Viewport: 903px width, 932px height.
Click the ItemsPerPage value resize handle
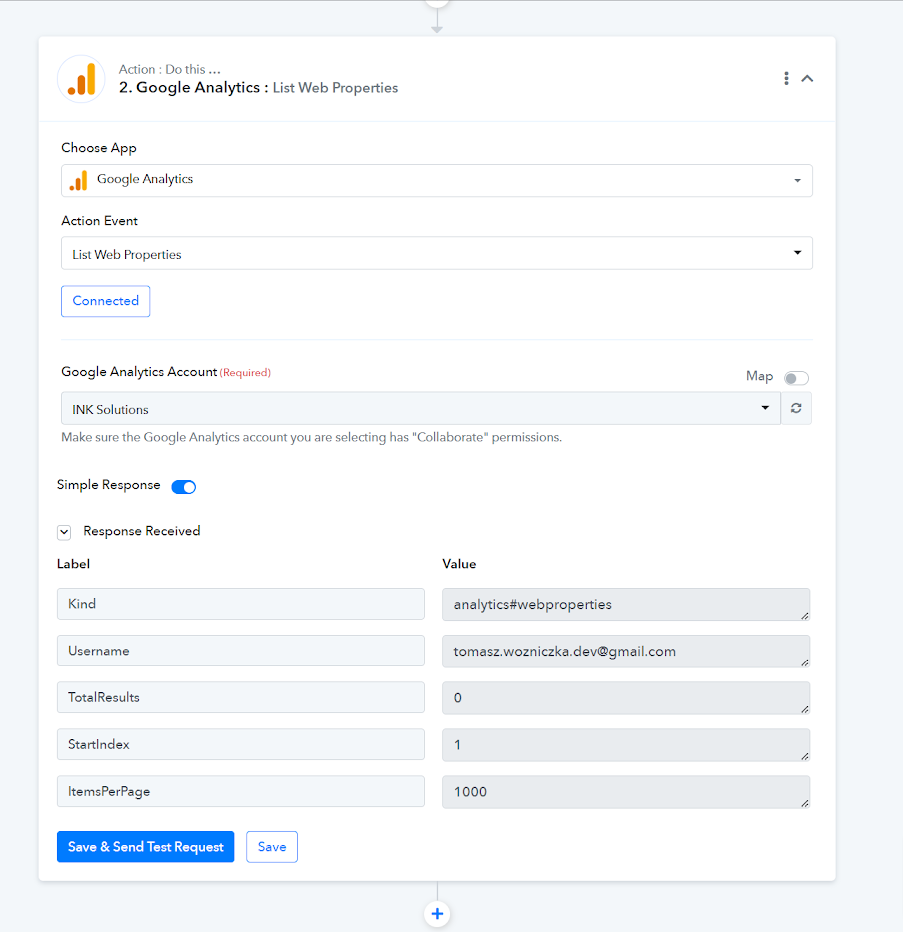(804, 803)
